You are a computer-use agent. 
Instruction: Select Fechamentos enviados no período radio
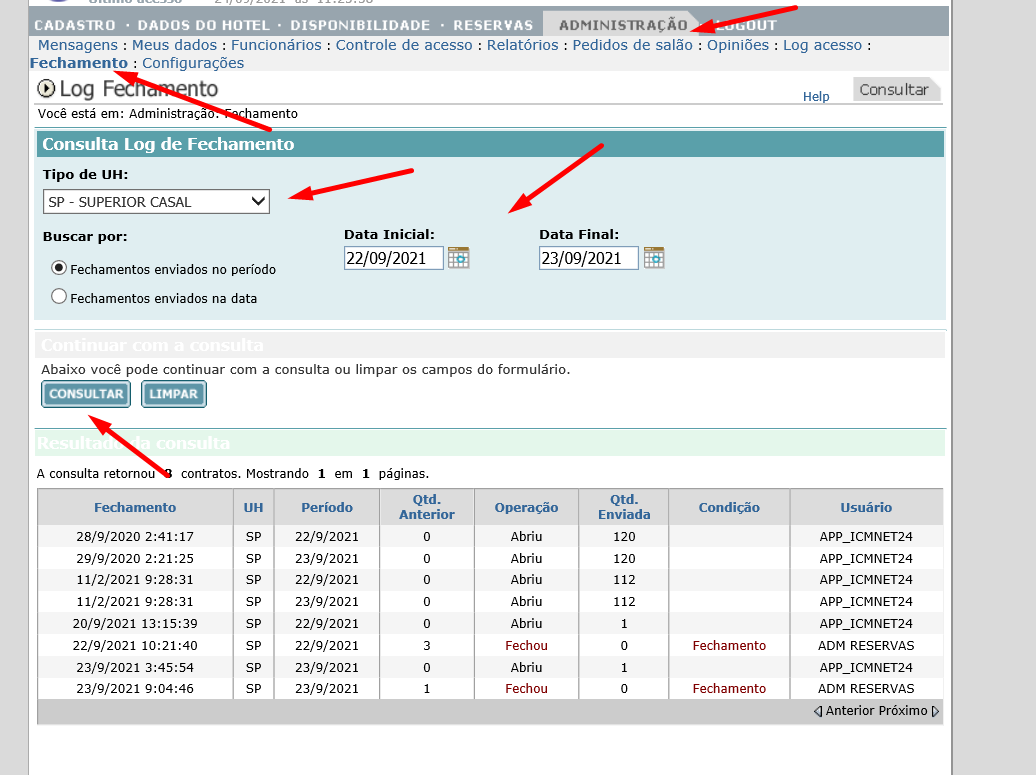pos(59,268)
